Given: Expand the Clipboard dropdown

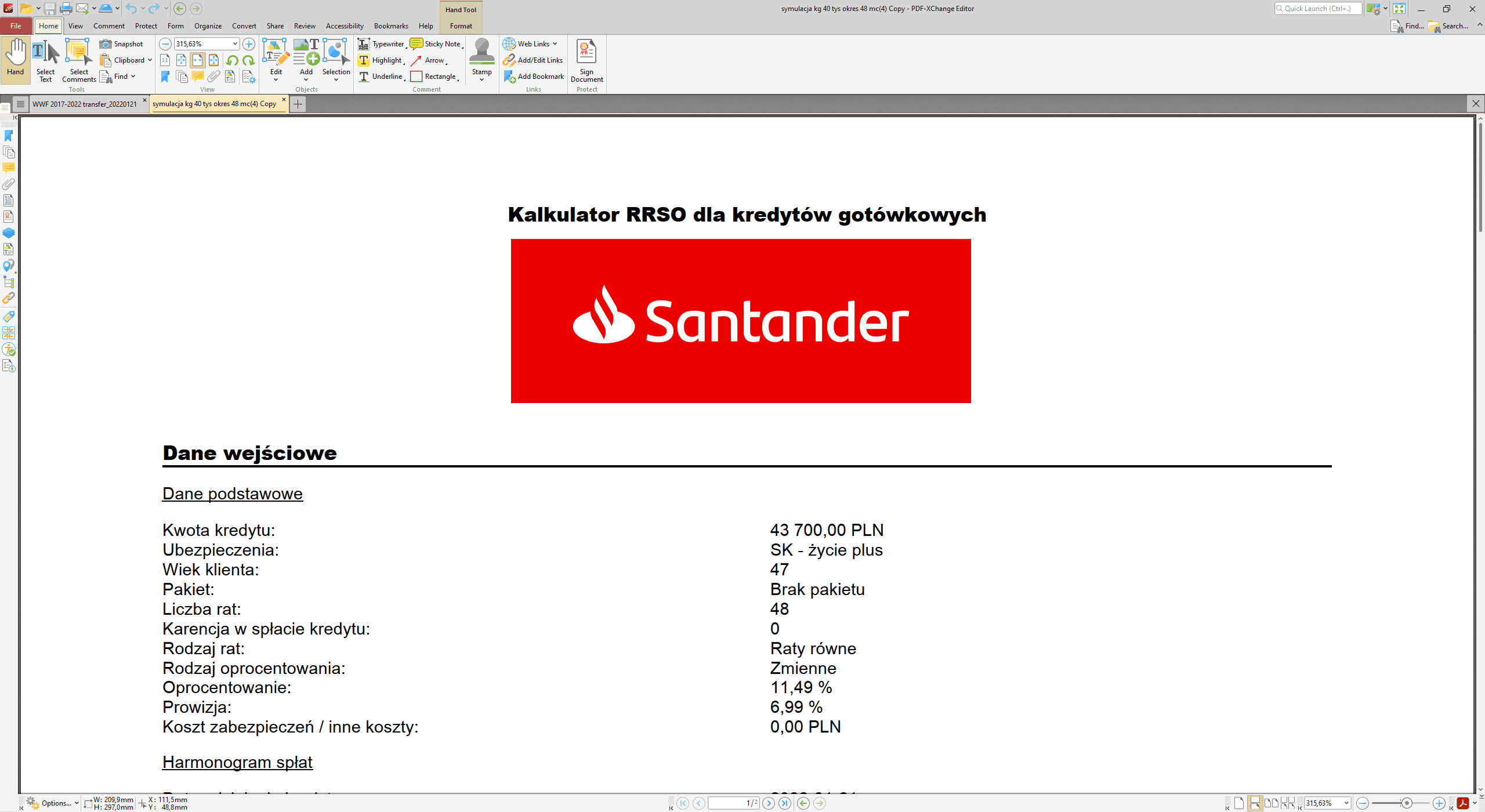Looking at the screenshot, I should pyautogui.click(x=150, y=60).
